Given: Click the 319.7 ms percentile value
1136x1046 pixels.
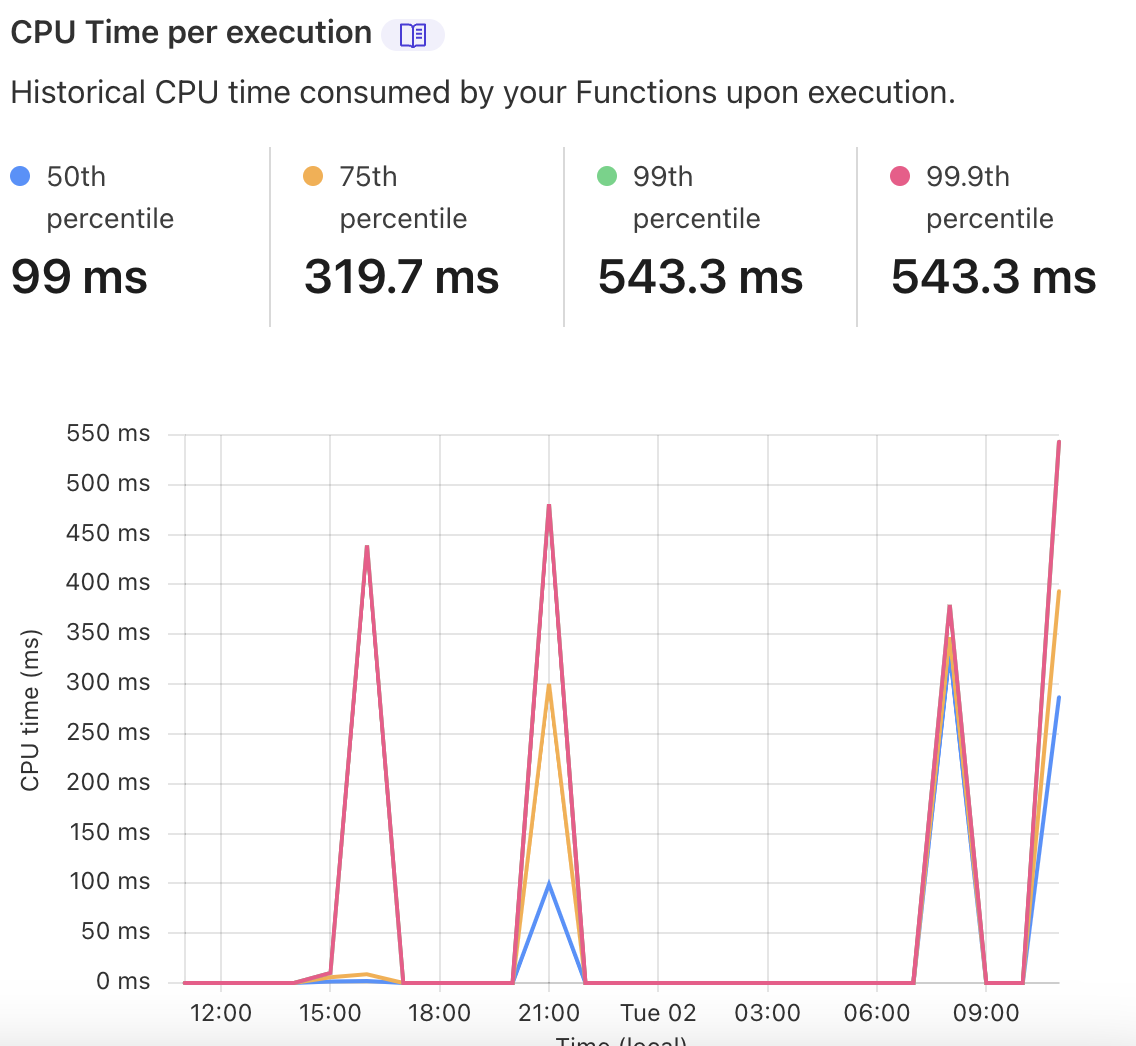Looking at the screenshot, I should [402, 277].
